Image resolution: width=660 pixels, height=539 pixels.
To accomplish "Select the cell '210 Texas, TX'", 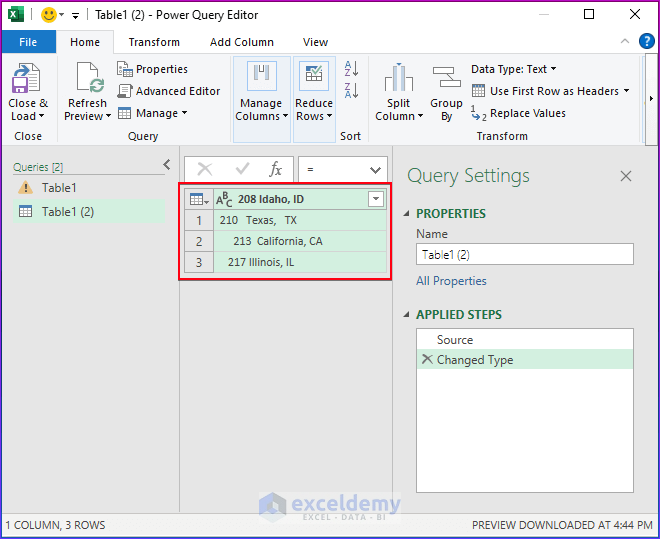I will [x=300, y=220].
